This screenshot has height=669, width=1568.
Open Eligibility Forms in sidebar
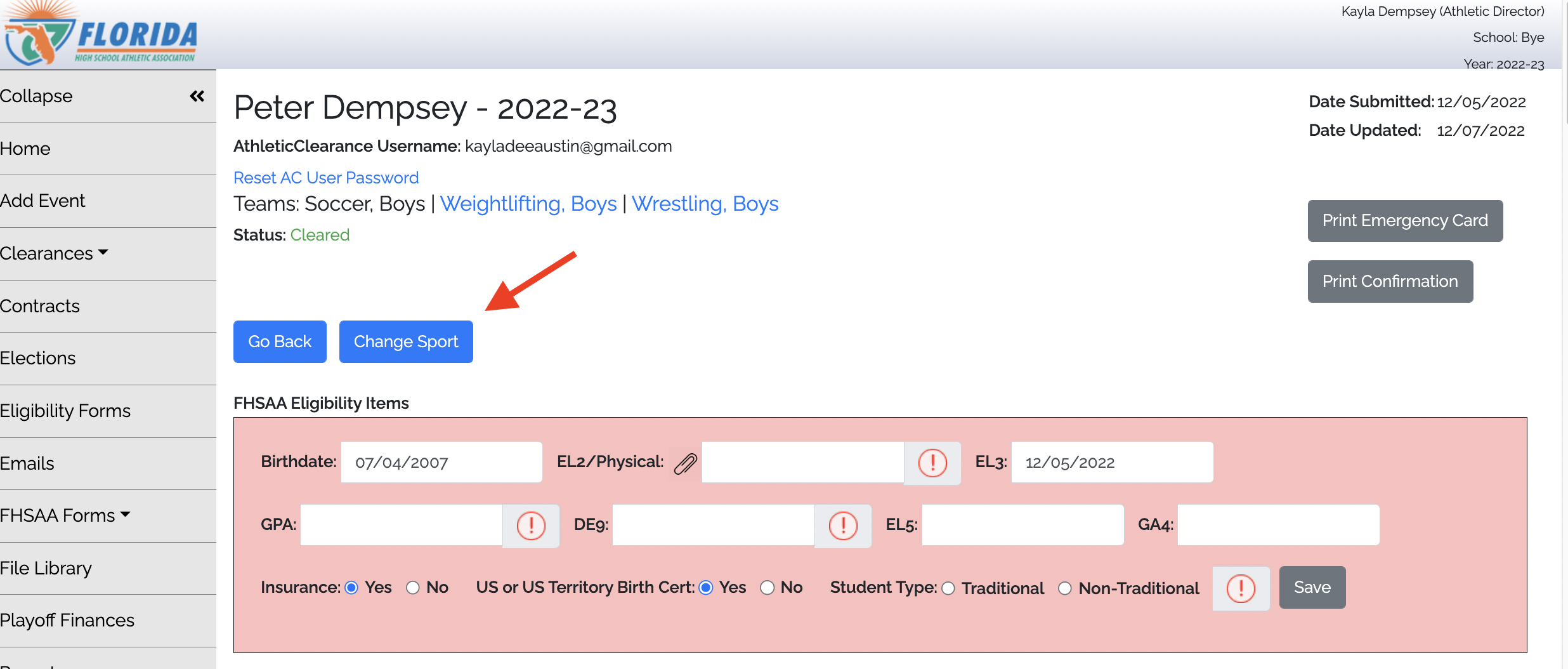pyautogui.click(x=65, y=411)
